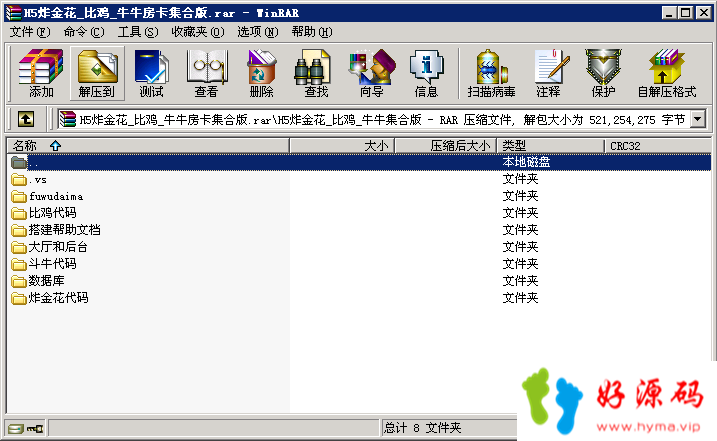Screen dimensions: 717x441
Task: Click the disk drive icon in status bar
Action: click(x=16, y=429)
